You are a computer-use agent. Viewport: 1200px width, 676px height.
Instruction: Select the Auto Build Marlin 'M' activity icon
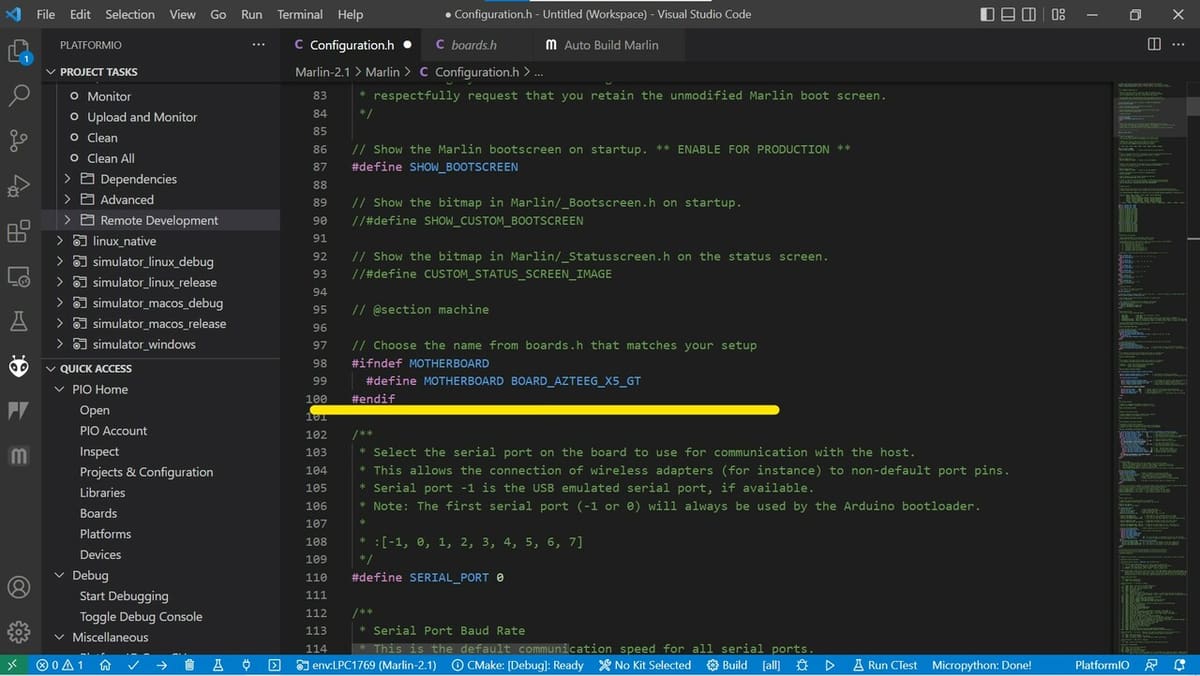(18, 457)
